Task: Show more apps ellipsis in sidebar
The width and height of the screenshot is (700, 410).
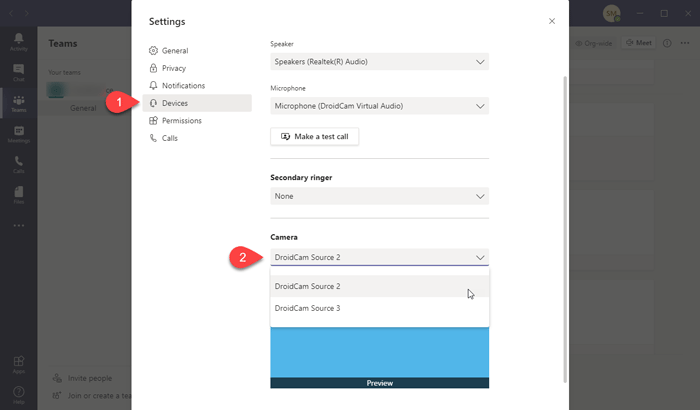Action: (19, 226)
